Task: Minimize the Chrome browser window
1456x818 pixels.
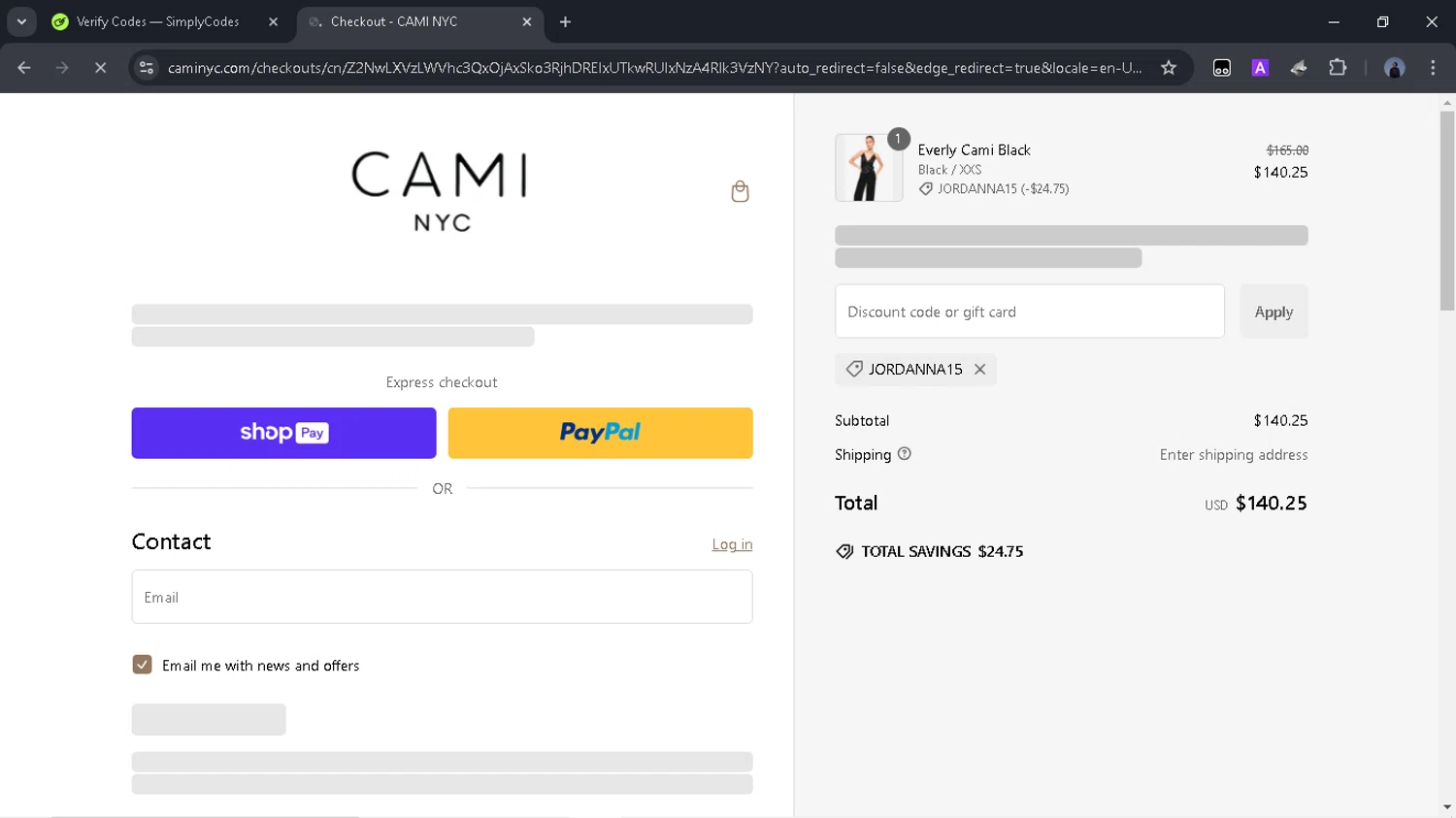Action: [1334, 21]
